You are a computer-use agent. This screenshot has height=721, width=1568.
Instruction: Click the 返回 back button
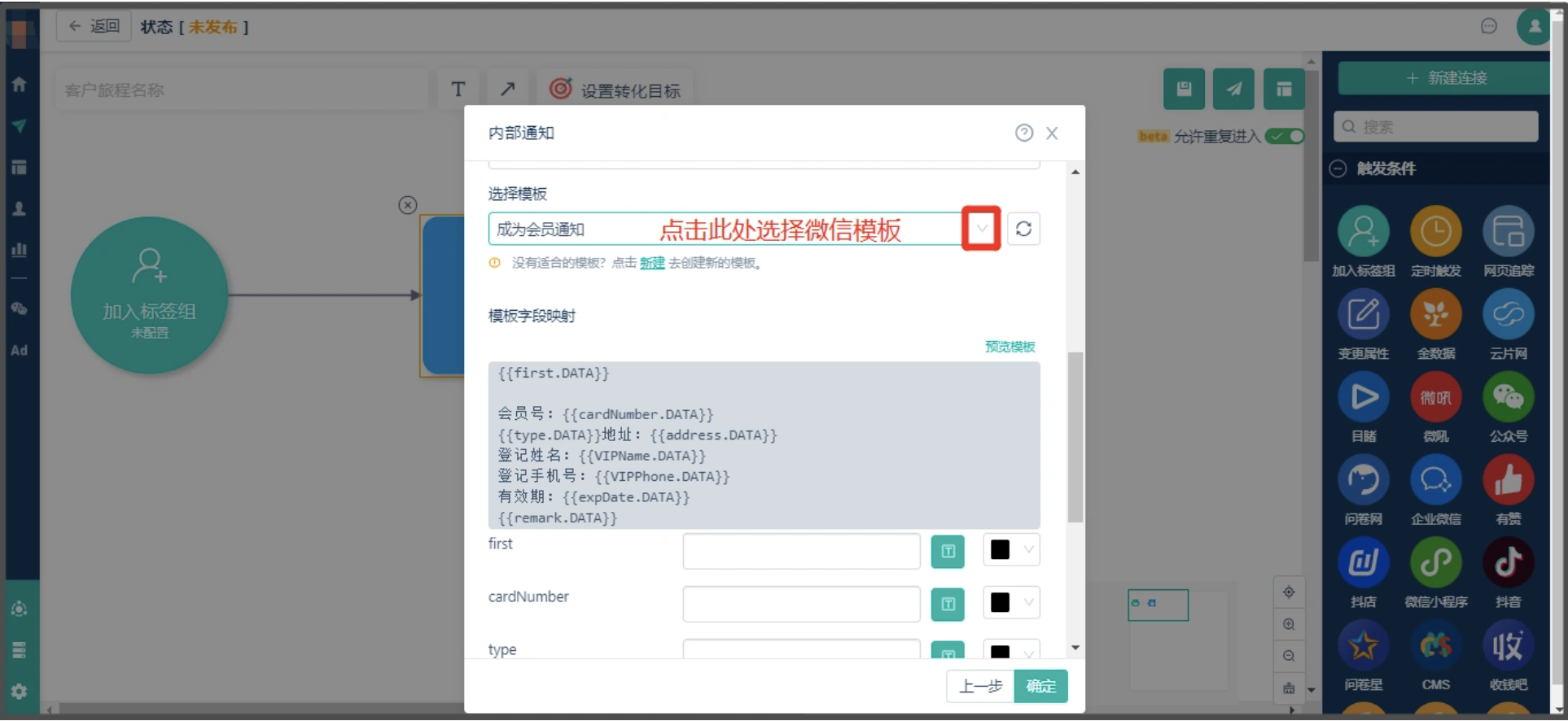94,26
